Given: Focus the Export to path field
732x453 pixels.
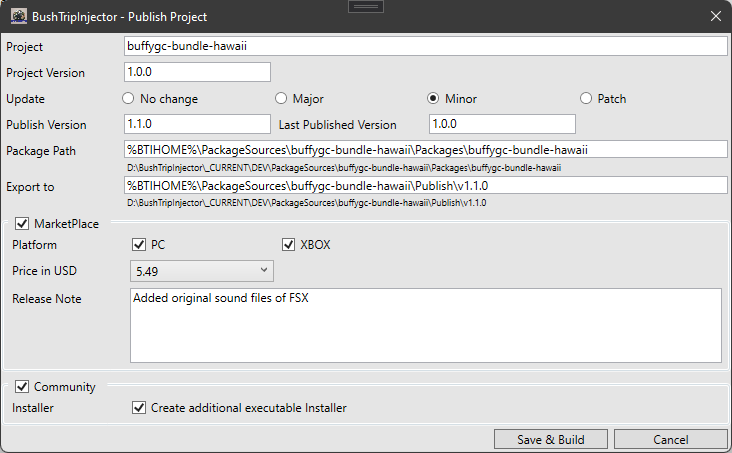Looking at the screenshot, I should coord(426,185).
